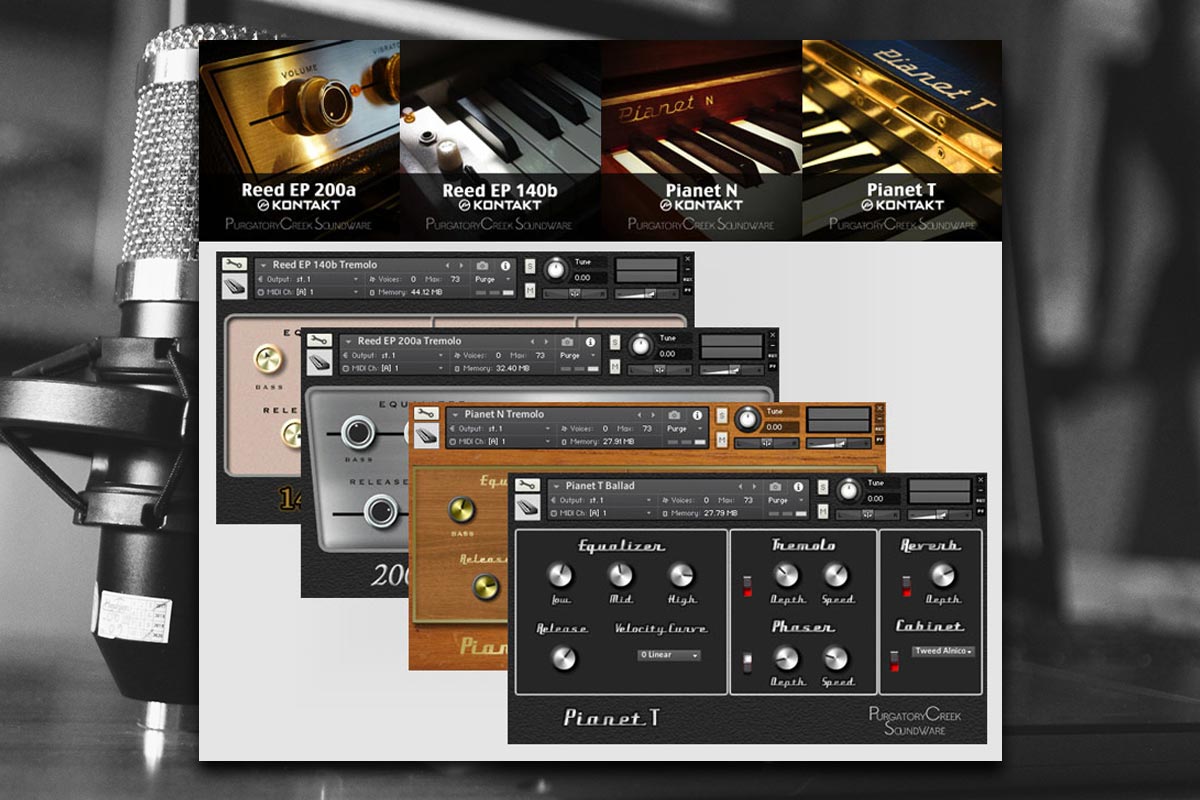This screenshot has height=800, width=1200.
Task: Expand the Pianet T Ballad instrument name menu
Action: [556, 486]
